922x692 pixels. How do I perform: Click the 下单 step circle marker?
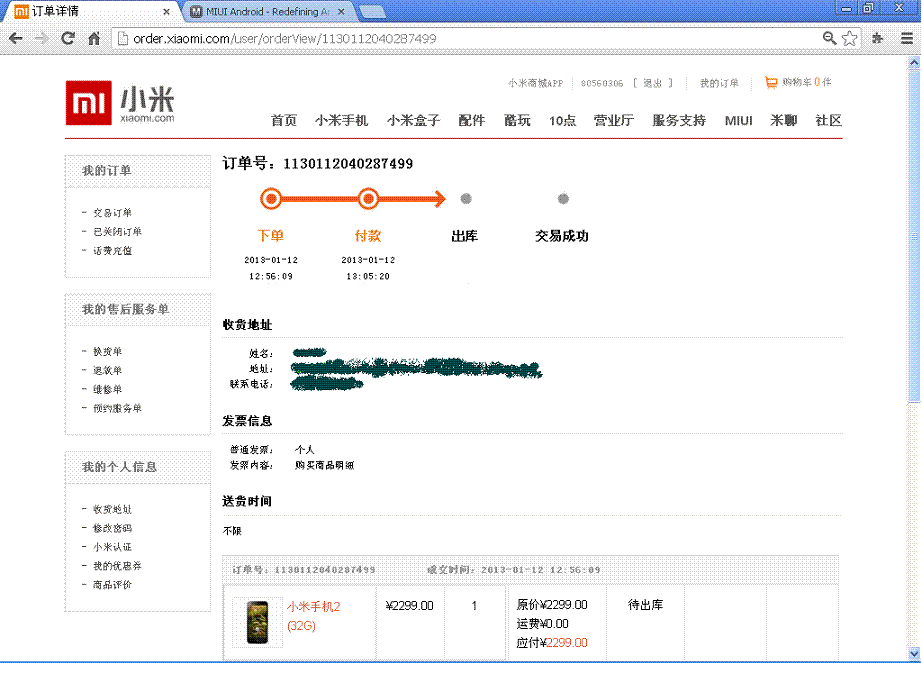pos(271,199)
